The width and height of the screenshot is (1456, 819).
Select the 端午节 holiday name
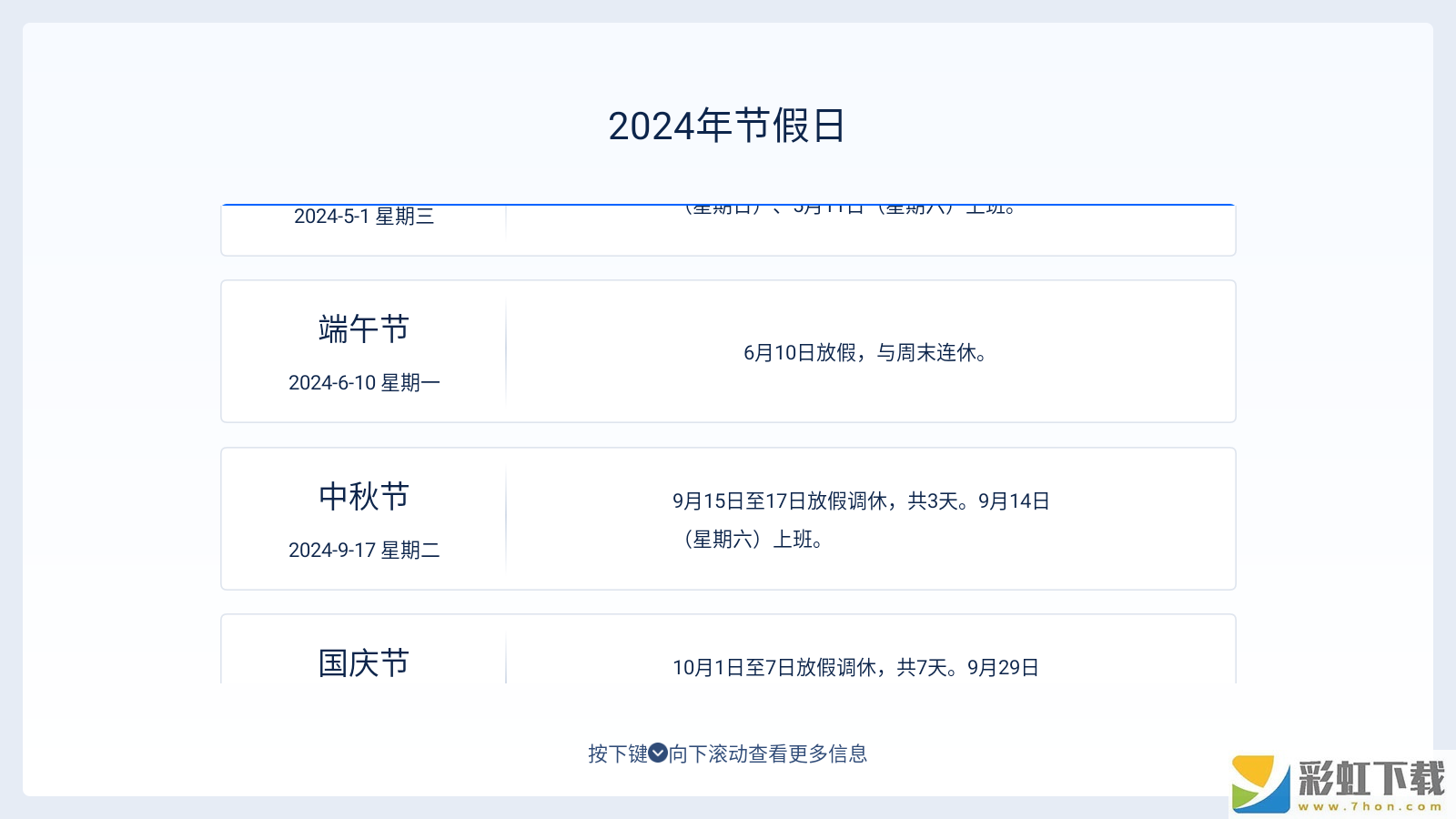point(364,329)
